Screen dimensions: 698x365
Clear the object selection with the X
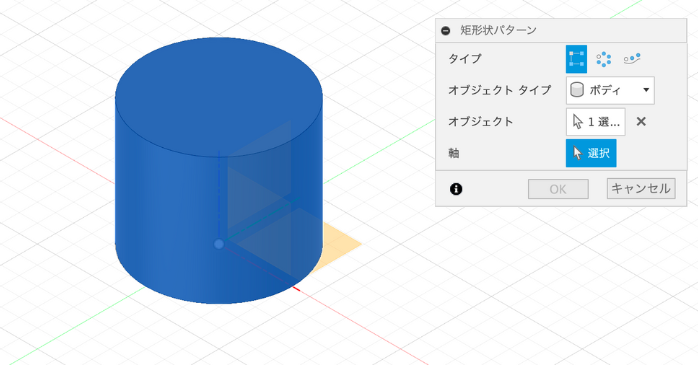coord(641,122)
